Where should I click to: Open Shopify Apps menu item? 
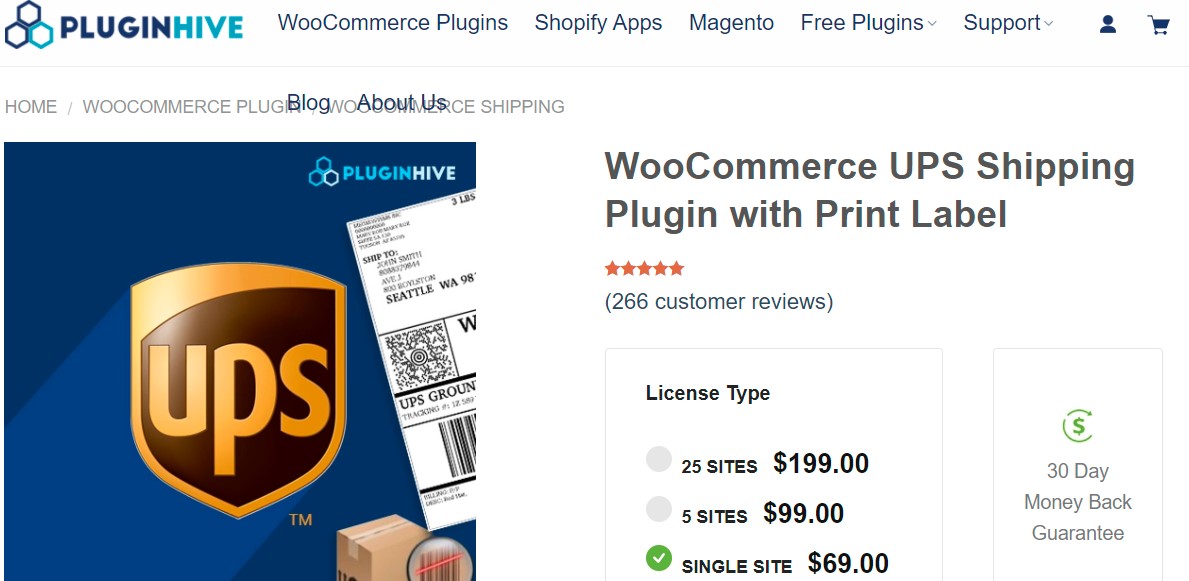[x=598, y=23]
